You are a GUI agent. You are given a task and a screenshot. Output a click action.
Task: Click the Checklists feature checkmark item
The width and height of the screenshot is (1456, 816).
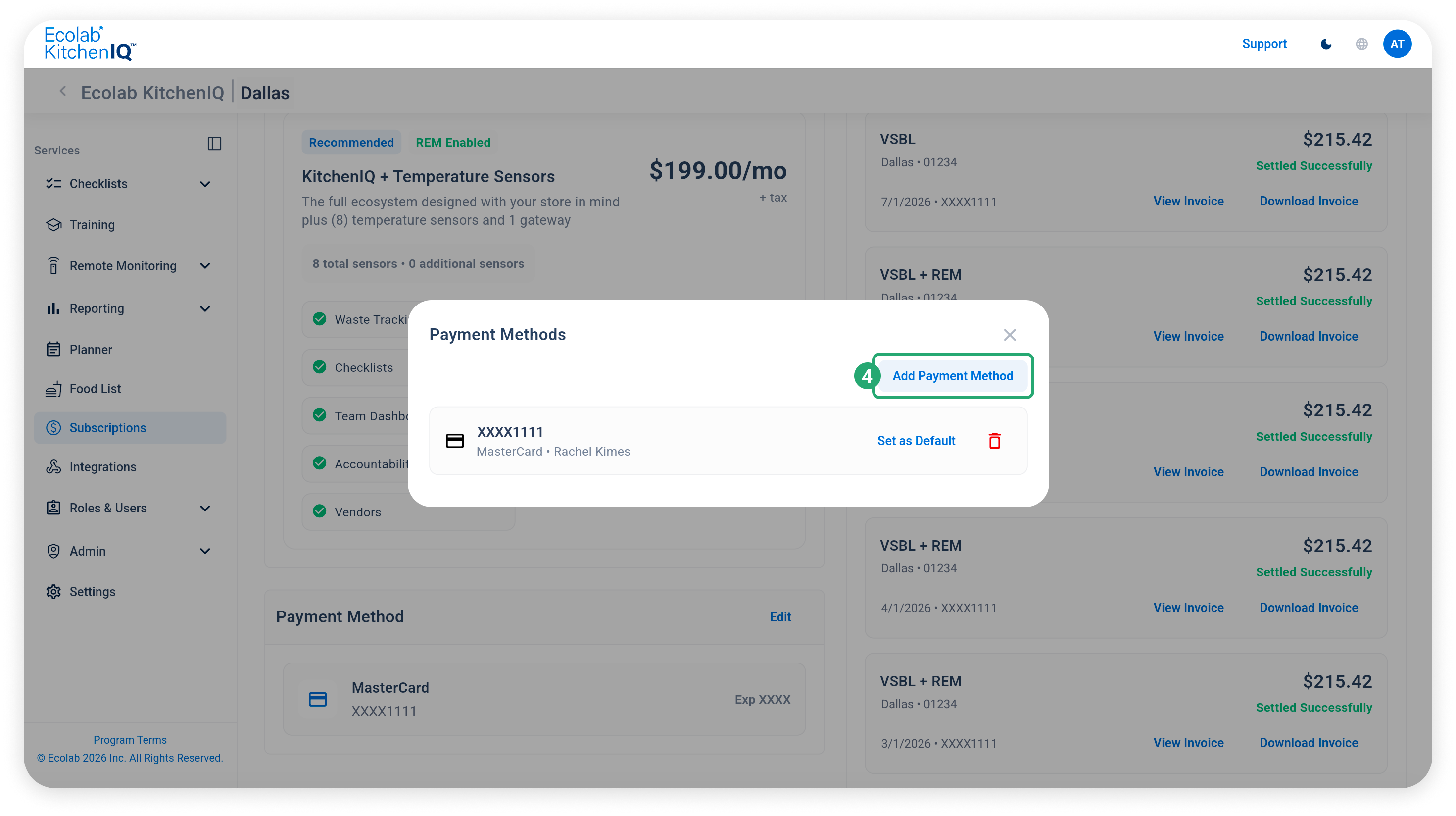click(x=355, y=368)
